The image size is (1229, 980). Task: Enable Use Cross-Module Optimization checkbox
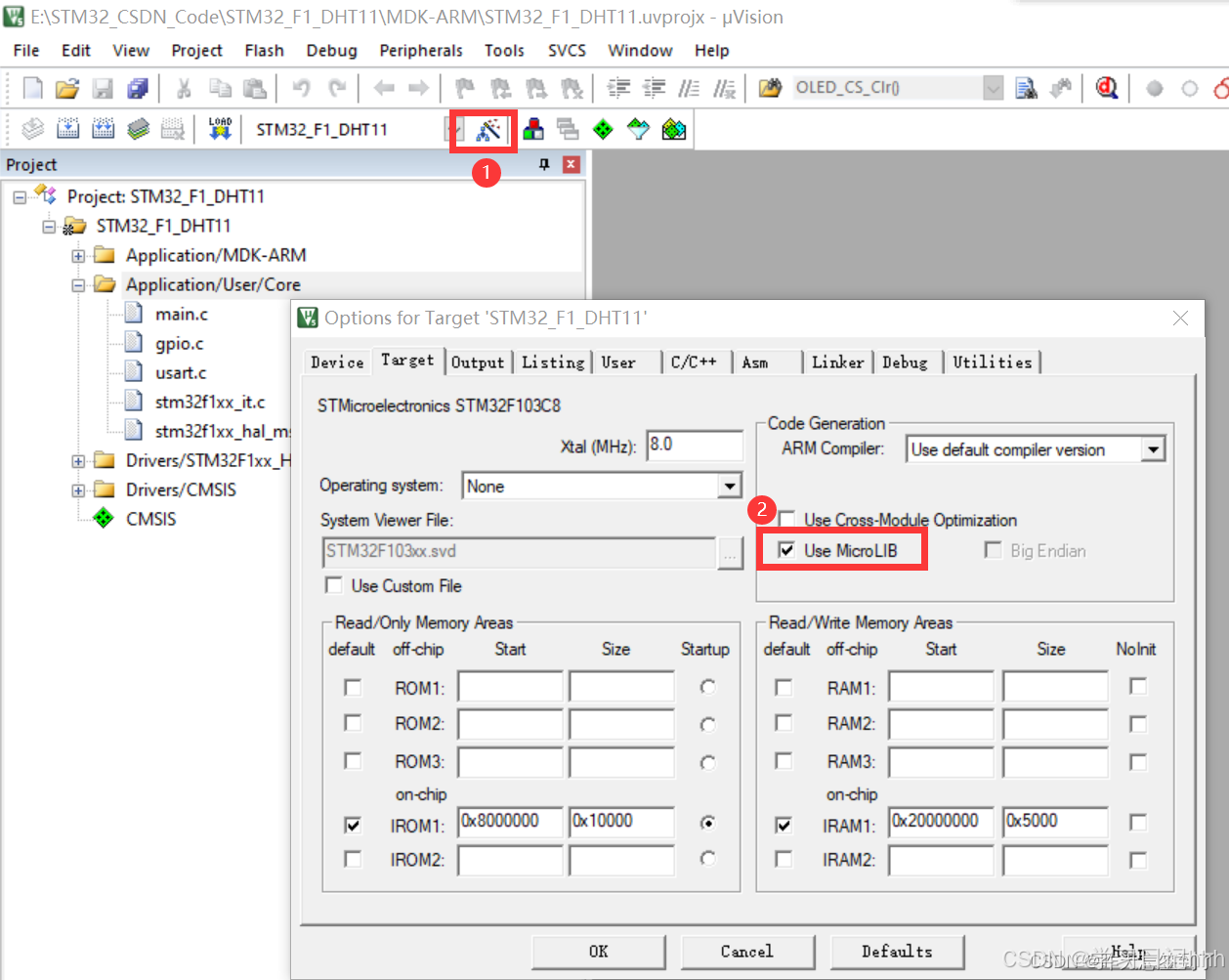click(786, 519)
